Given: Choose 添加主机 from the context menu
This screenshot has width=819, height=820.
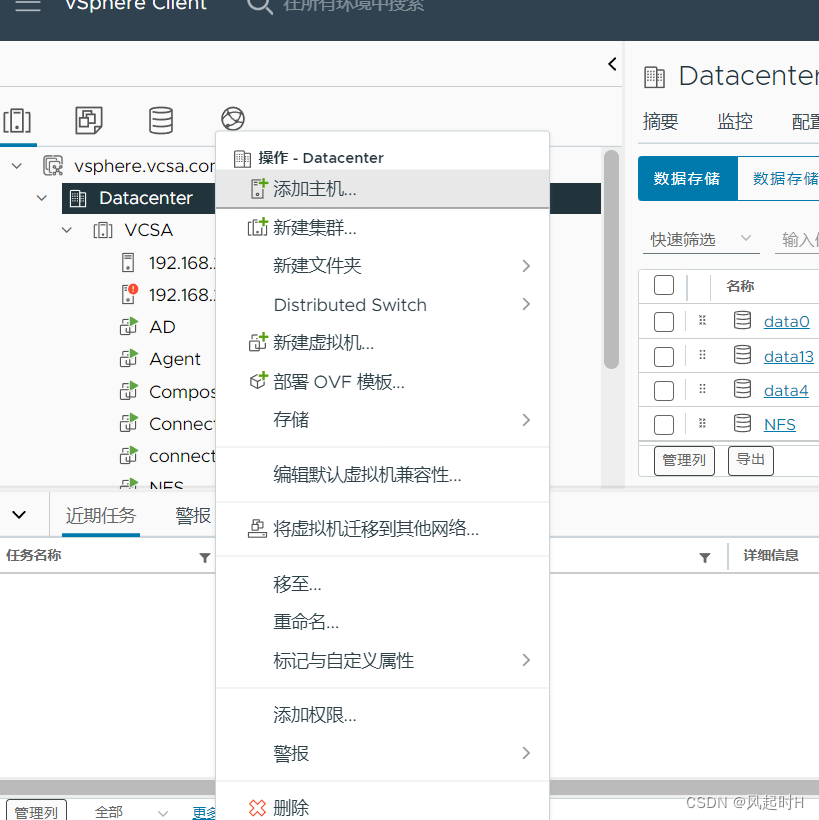Looking at the screenshot, I should click(x=383, y=189).
